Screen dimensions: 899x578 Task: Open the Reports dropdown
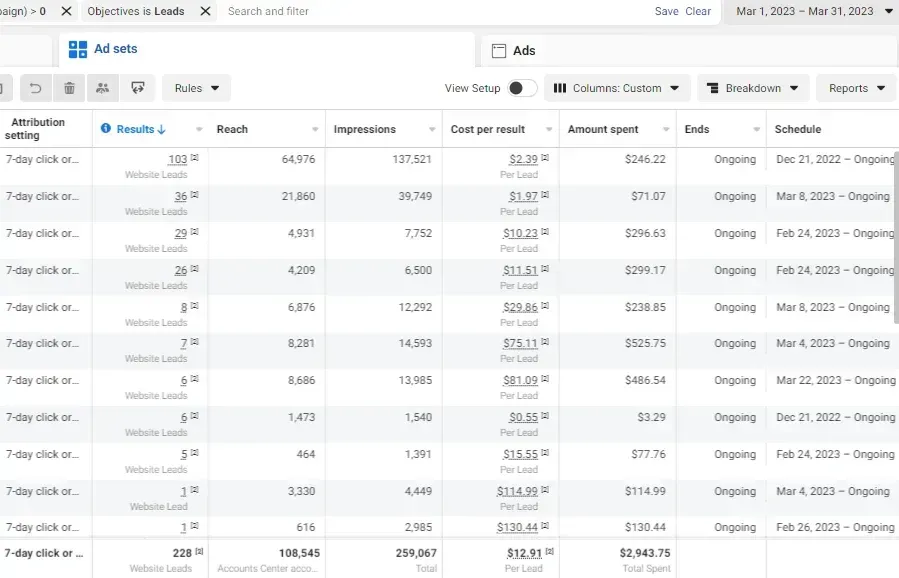857,88
